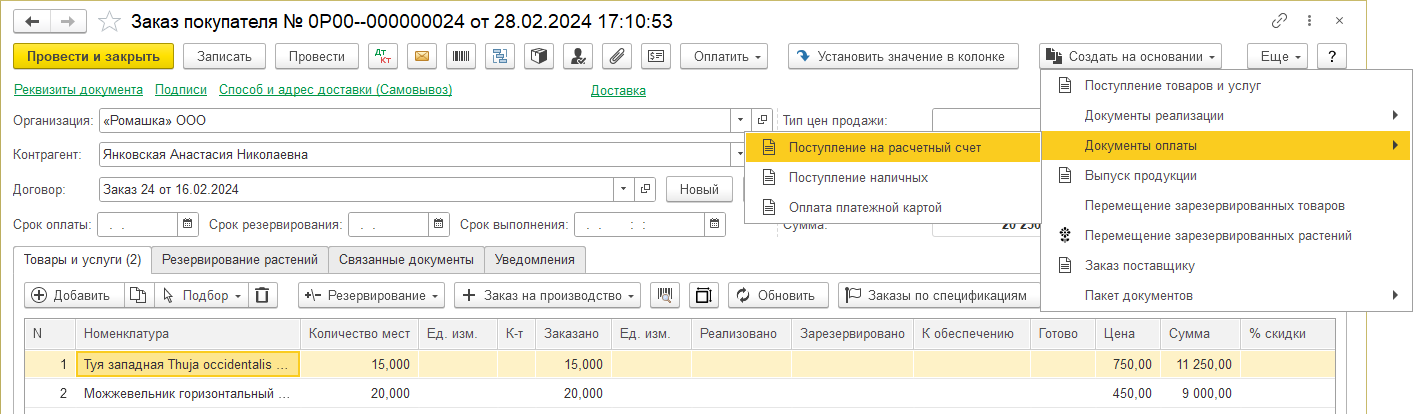Click the copy row icon

(139, 295)
